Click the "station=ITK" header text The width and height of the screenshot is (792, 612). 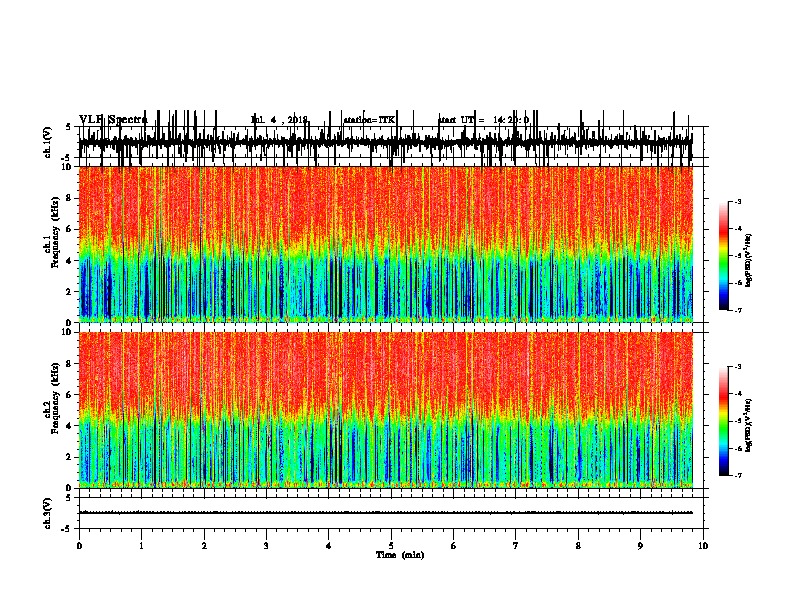[369, 120]
